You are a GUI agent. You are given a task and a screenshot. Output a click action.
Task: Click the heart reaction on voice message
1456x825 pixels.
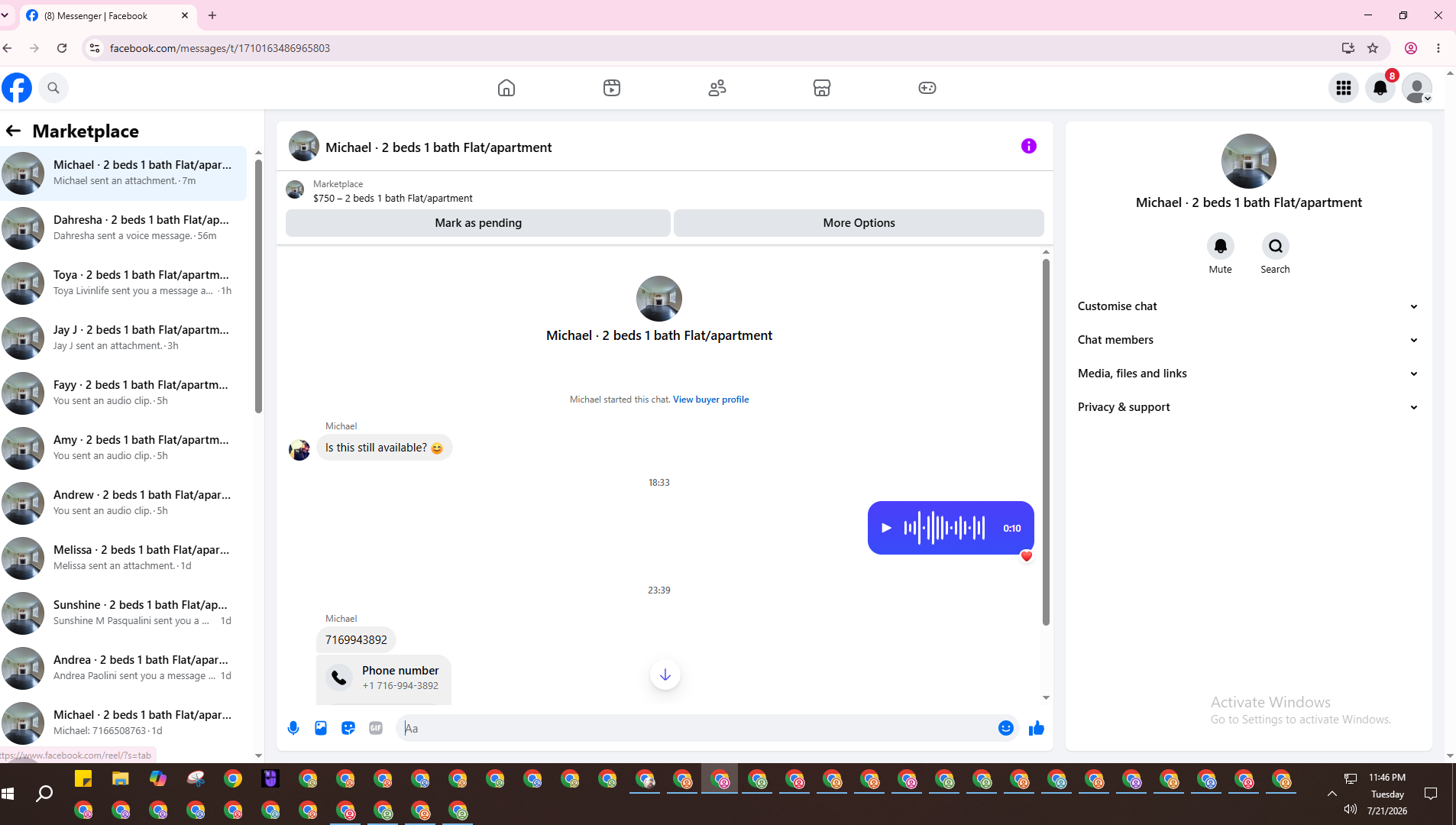click(1027, 556)
